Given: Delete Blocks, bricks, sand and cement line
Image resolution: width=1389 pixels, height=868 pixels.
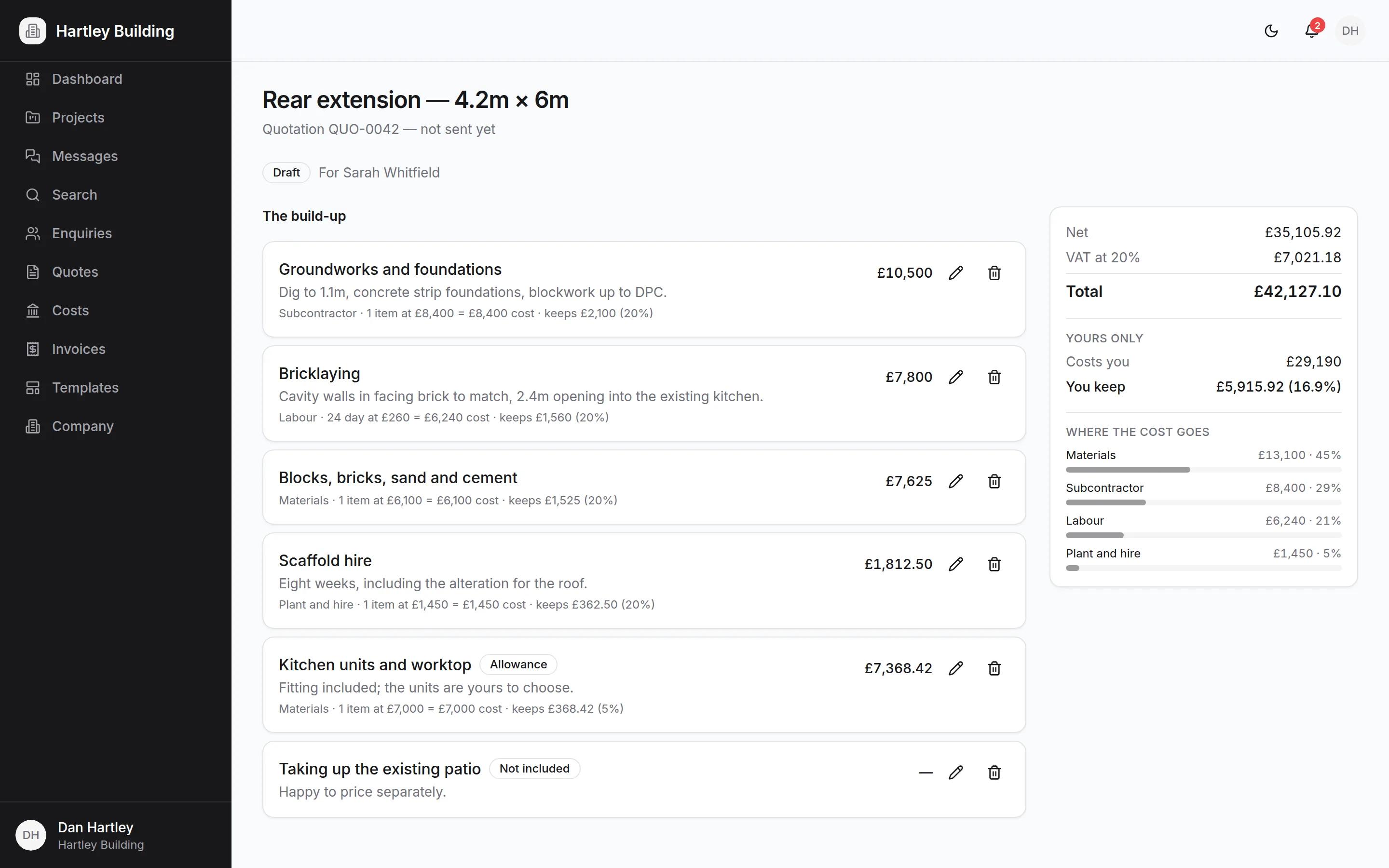Looking at the screenshot, I should pyautogui.click(x=994, y=481).
